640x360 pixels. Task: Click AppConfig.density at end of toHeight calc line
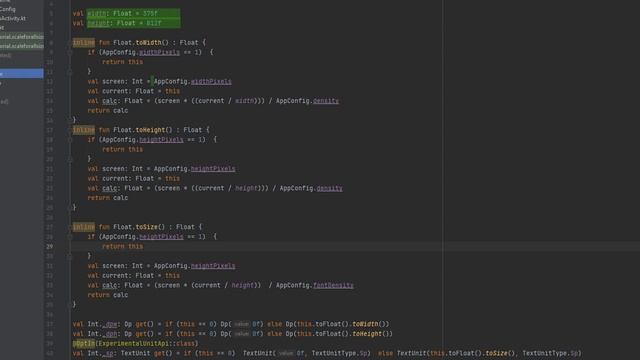(311, 188)
